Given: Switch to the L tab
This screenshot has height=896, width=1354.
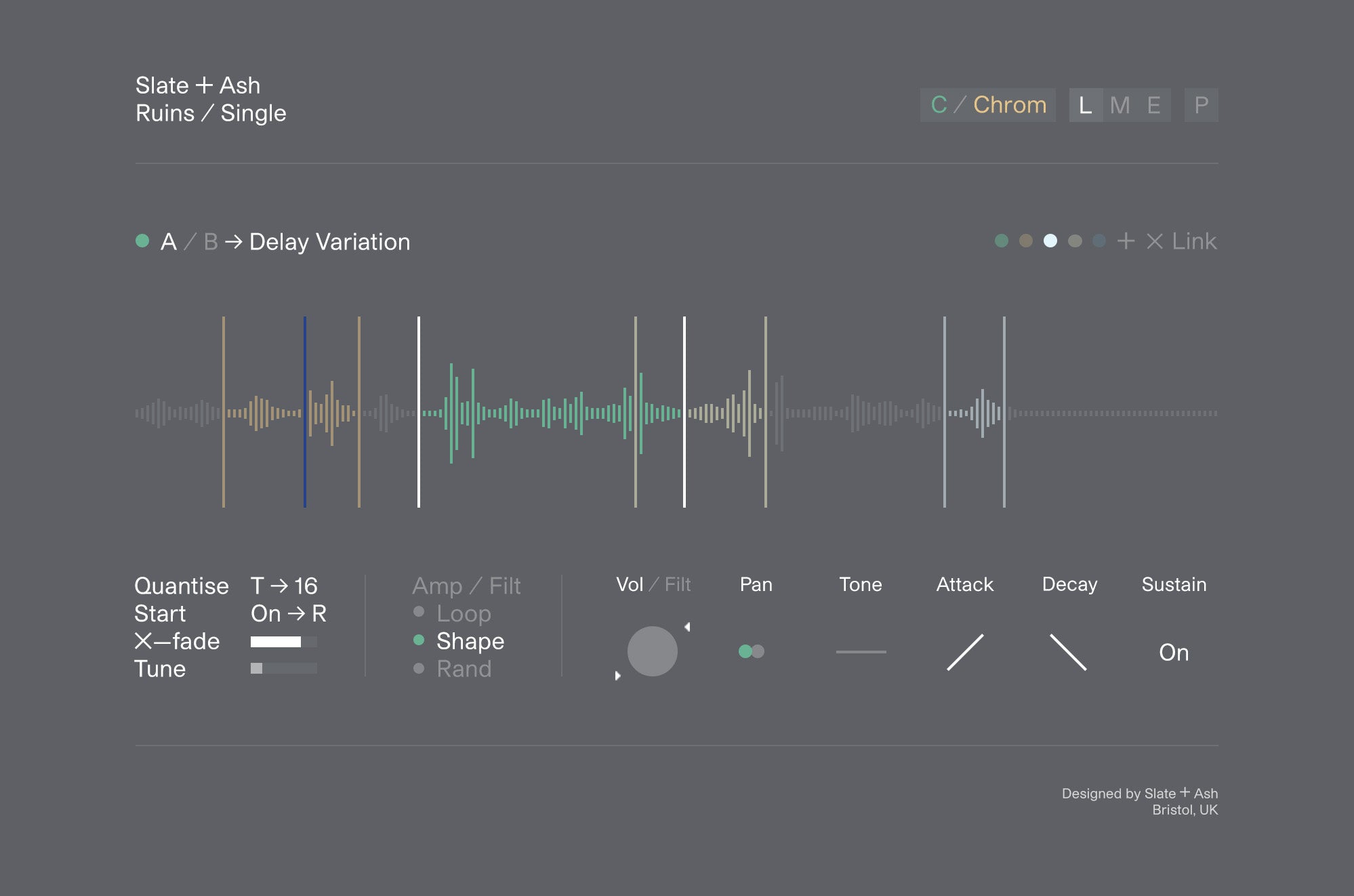Looking at the screenshot, I should (x=1086, y=105).
